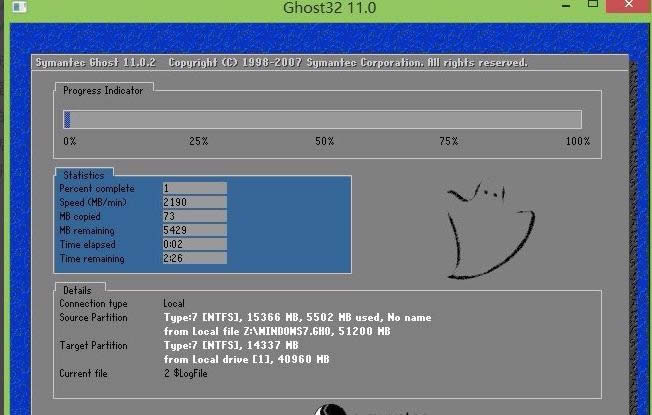Click the Connection type label
Viewport: 652px width, 415px height.
(94, 304)
